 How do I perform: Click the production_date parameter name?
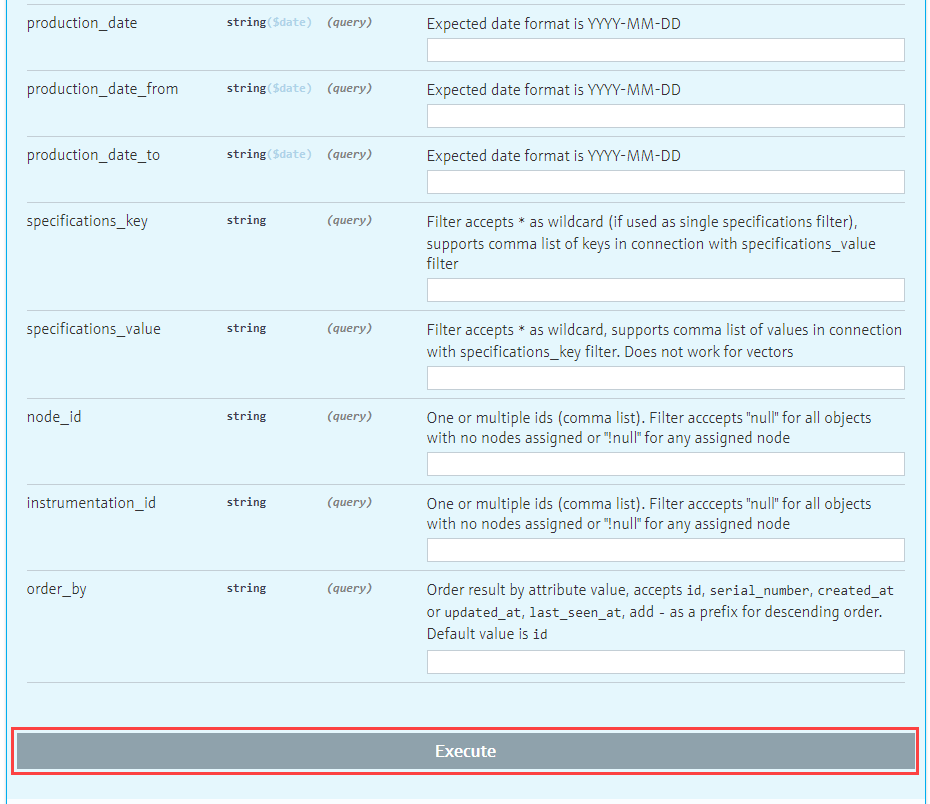82,23
